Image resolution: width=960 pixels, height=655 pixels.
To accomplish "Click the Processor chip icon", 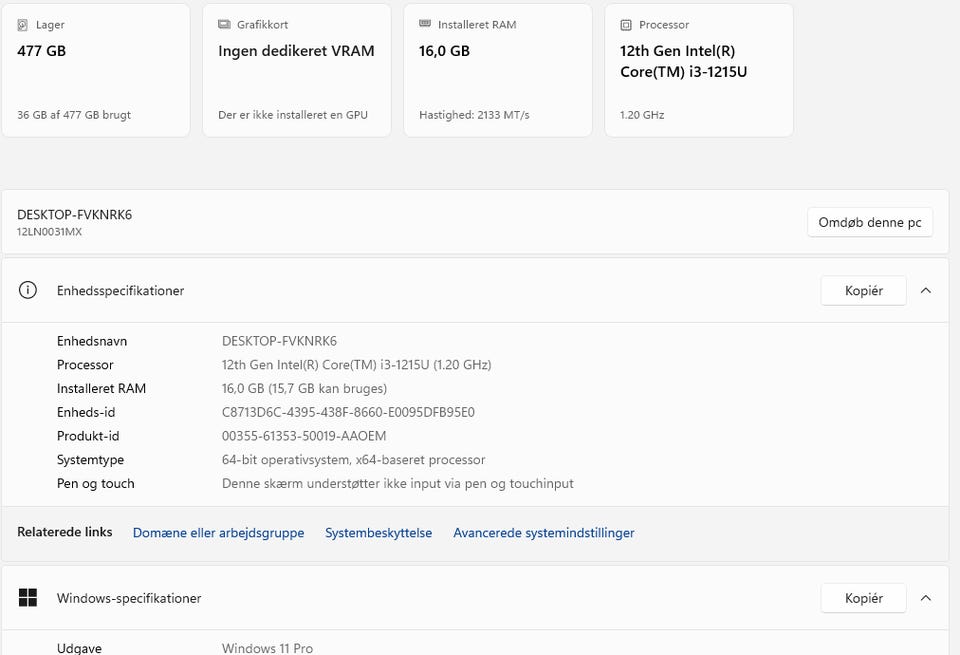I will click(x=626, y=25).
